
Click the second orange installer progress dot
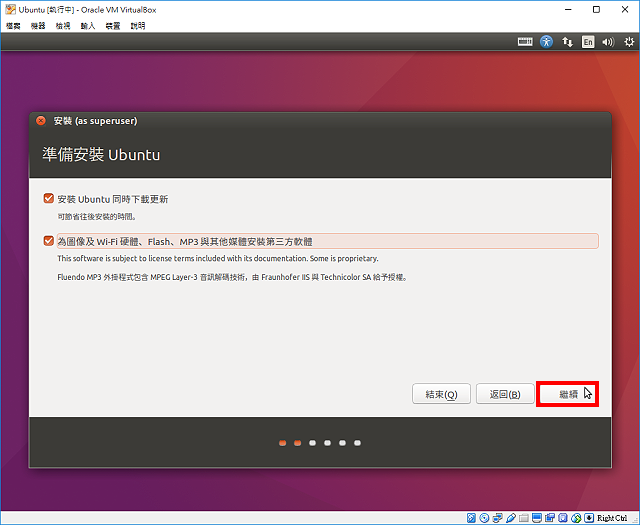[x=298, y=443]
